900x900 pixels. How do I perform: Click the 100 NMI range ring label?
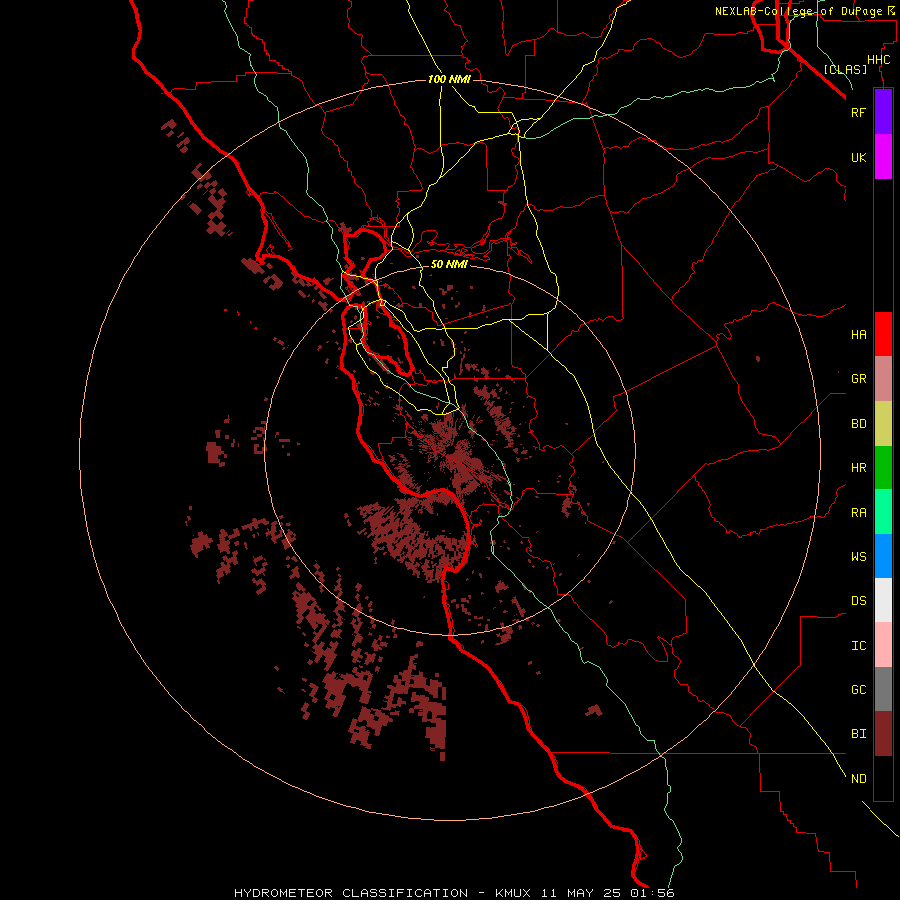tap(449, 79)
